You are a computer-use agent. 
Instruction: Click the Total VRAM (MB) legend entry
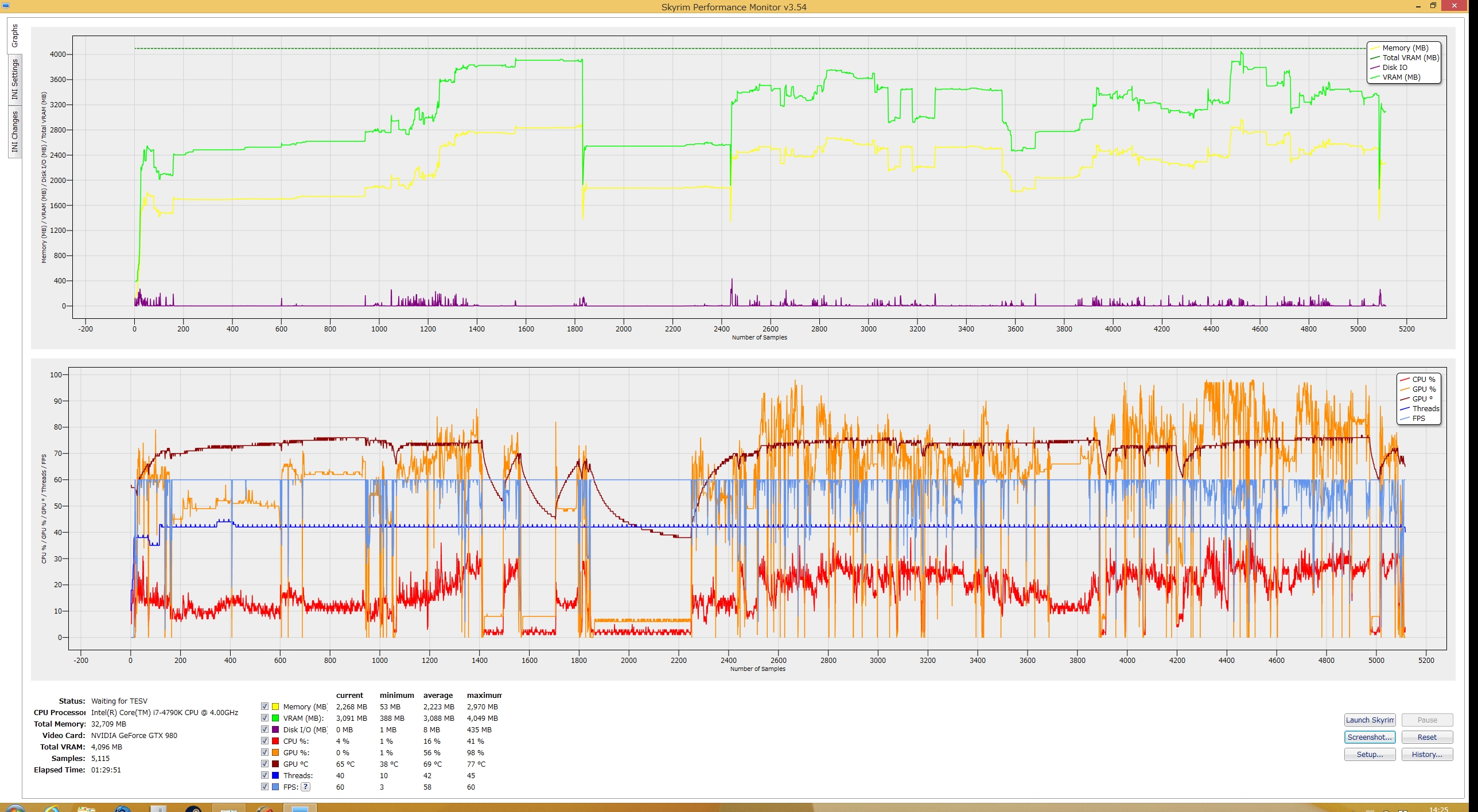click(1405, 58)
